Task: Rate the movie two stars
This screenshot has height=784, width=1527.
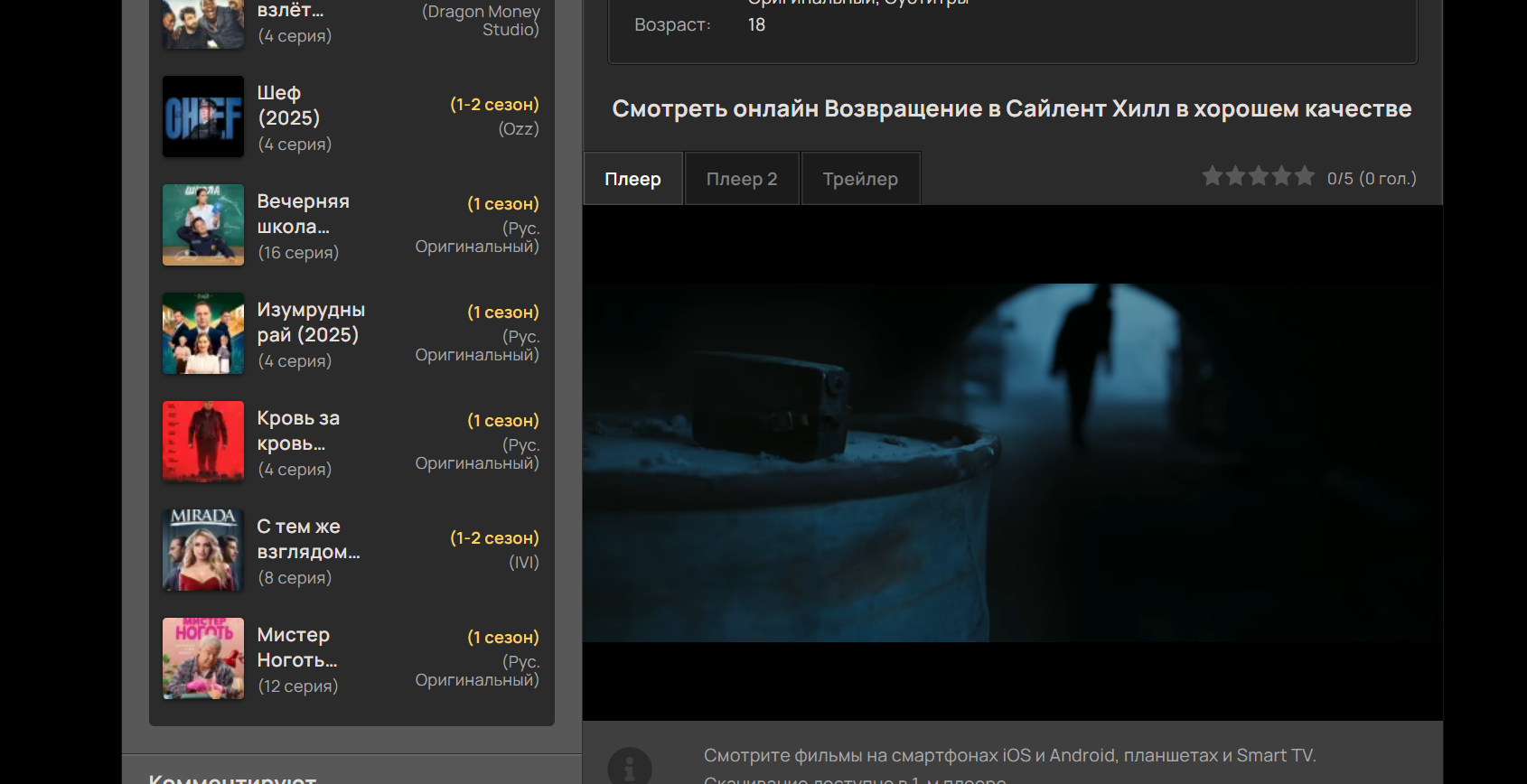Action: click(1235, 176)
